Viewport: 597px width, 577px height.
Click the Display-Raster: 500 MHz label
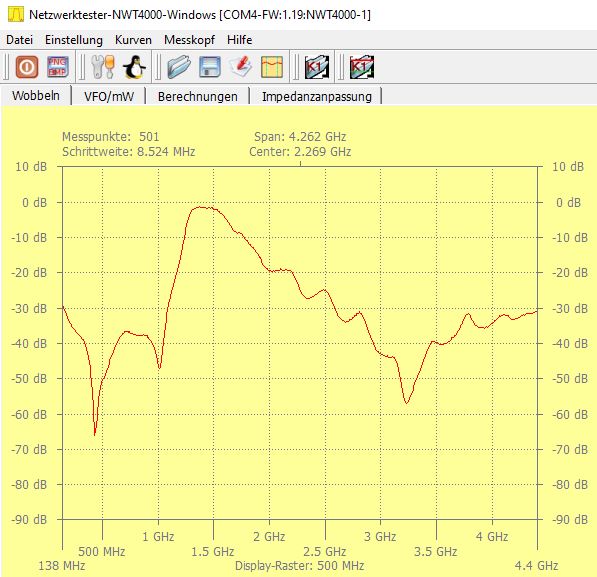click(x=299, y=566)
